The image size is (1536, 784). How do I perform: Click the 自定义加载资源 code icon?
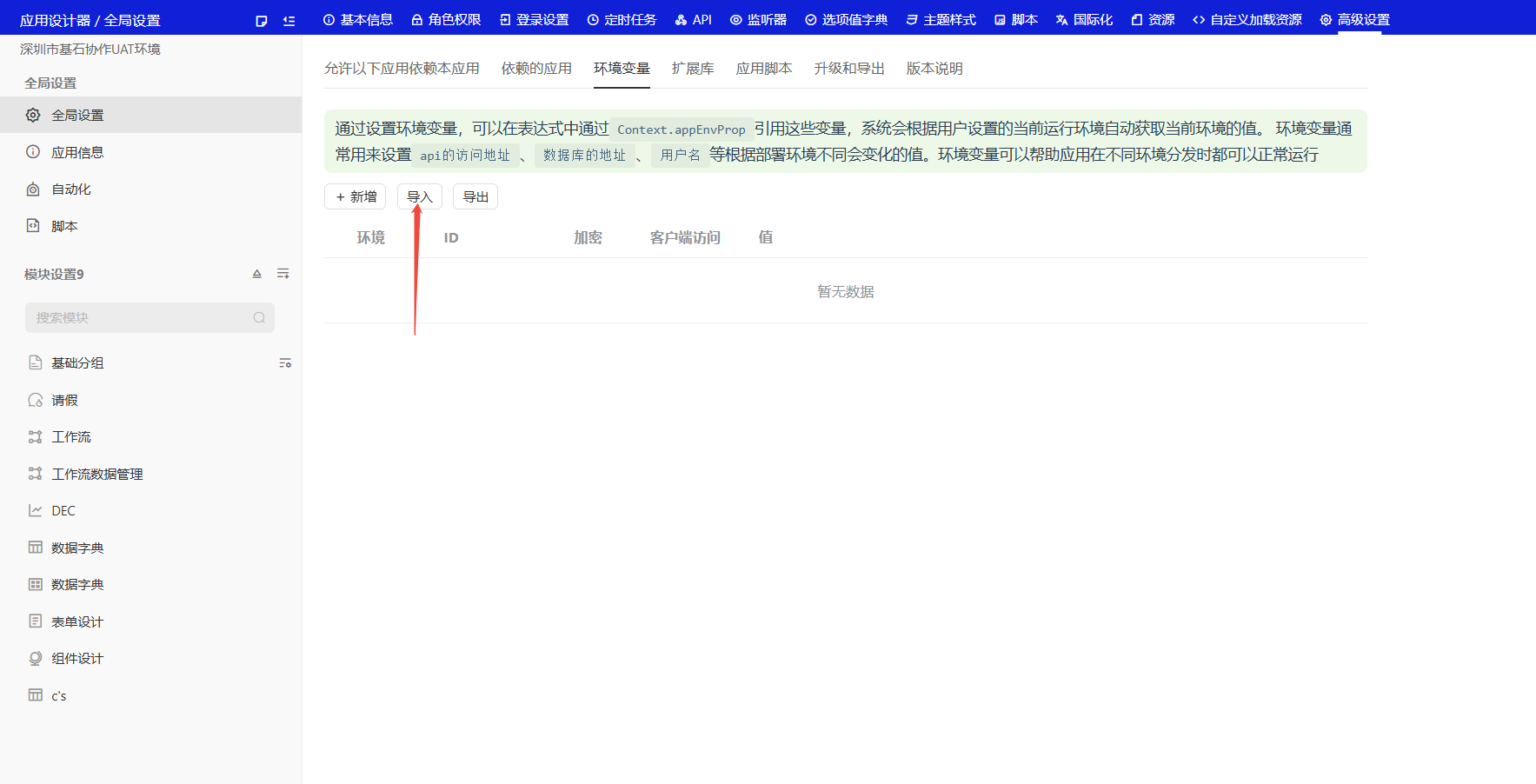click(x=1199, y=20)
